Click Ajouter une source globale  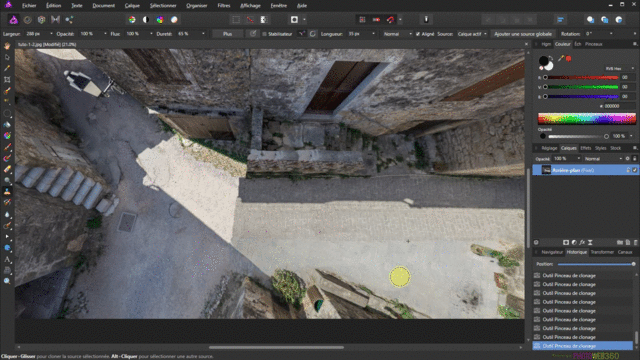pyautogui.click(x=523, y=34)
